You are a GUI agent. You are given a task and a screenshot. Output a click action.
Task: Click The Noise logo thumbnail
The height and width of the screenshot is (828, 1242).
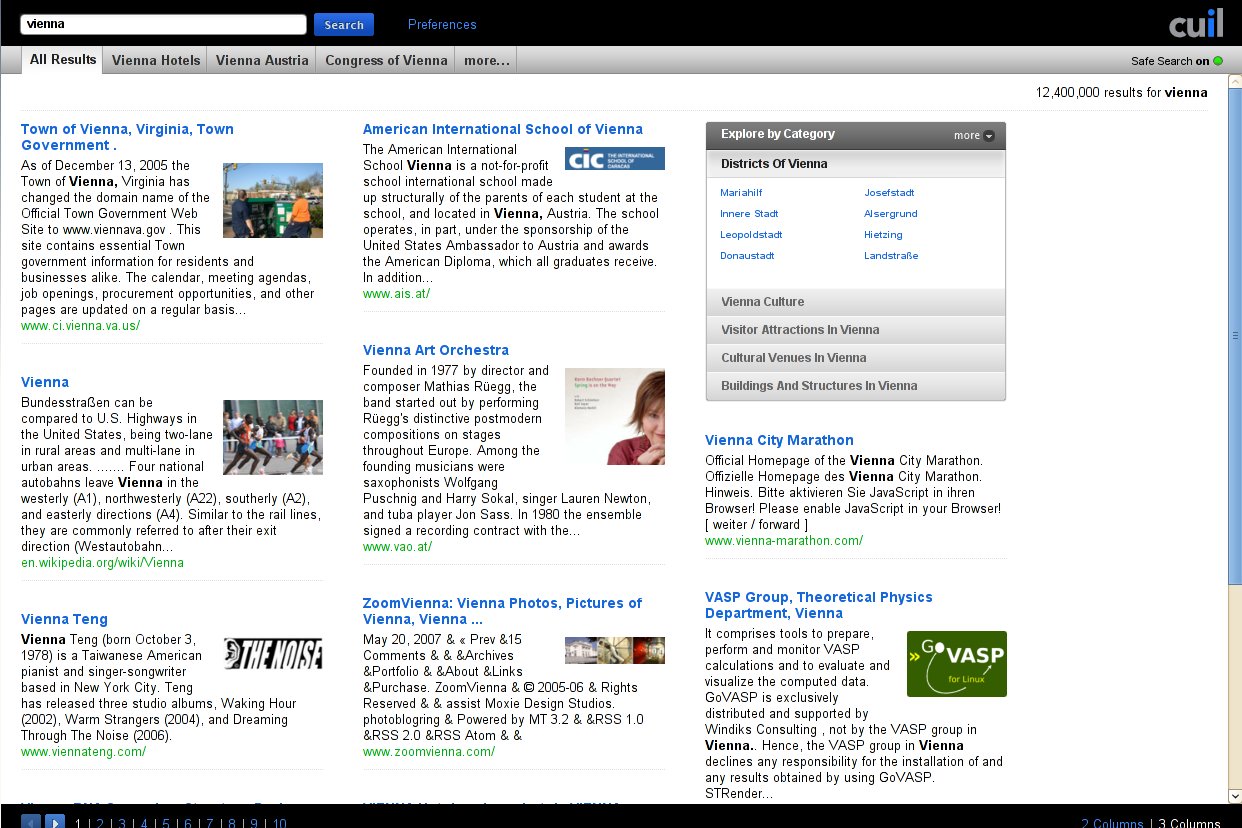pos(273,653)
